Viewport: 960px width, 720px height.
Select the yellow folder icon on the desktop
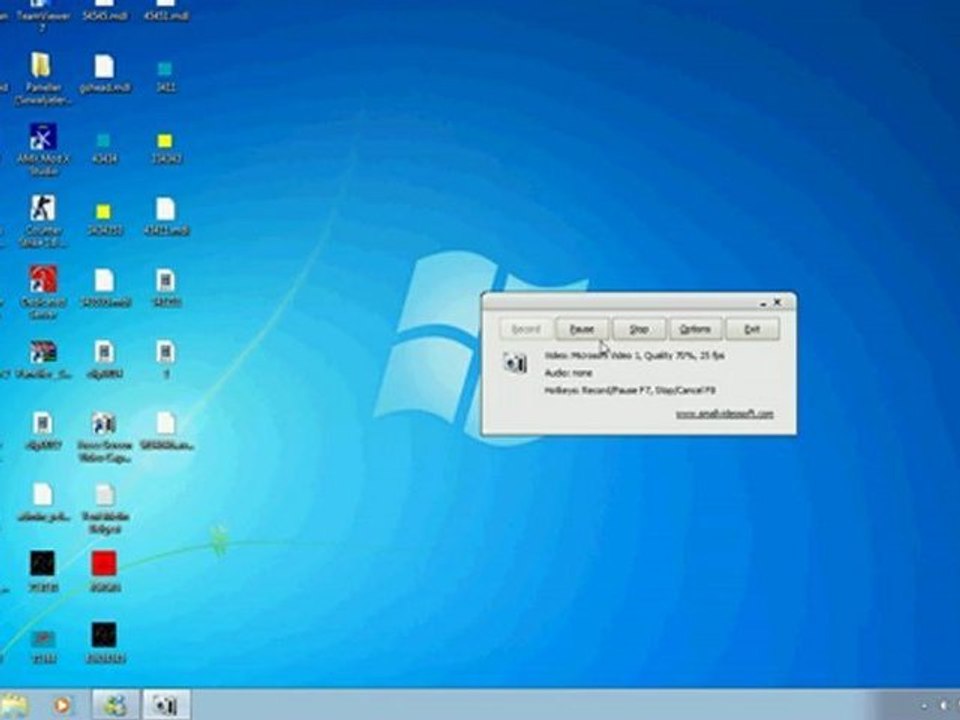pyautogui.click(x=42, y=78)
